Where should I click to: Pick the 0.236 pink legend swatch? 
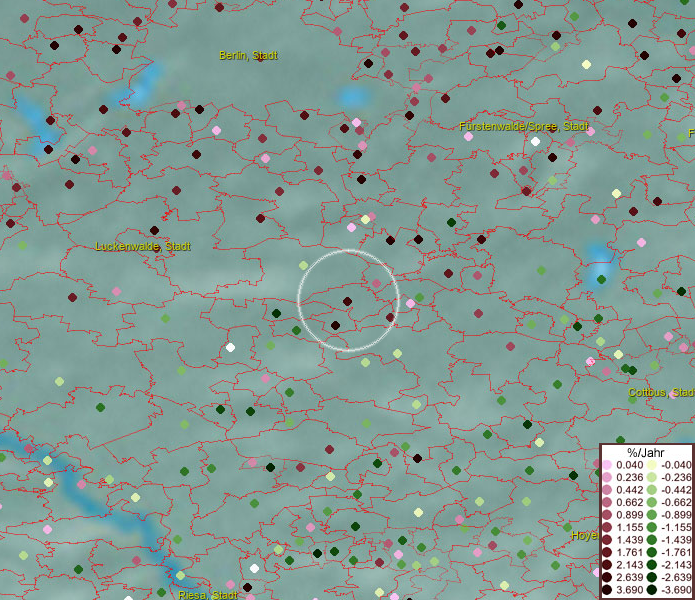click(x=607, y=477)
